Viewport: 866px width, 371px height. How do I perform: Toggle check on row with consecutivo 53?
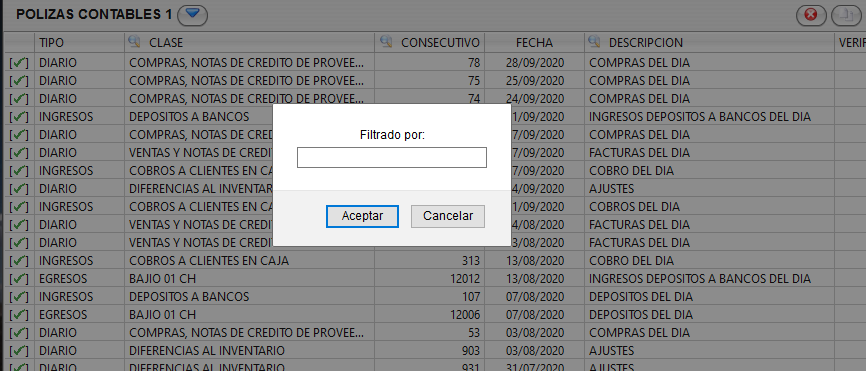click(x=19, y=333)
